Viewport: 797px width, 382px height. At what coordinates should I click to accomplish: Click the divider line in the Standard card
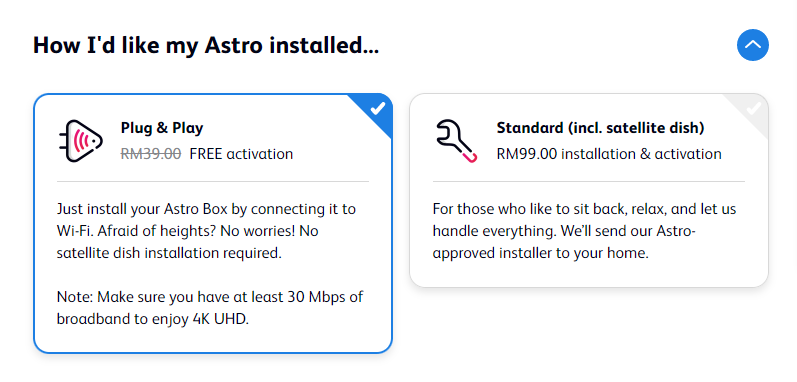pyautogui.click(x=589, y=181)
